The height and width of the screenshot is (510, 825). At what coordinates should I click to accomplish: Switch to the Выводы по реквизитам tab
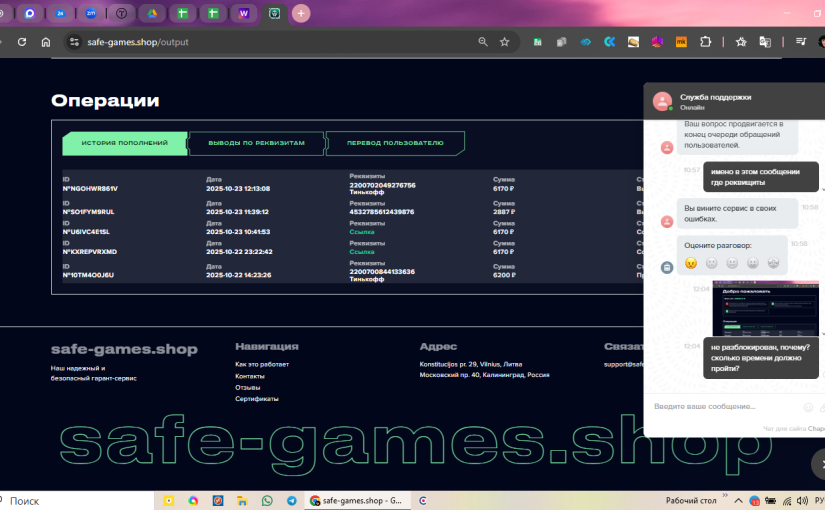pos(256,143)
